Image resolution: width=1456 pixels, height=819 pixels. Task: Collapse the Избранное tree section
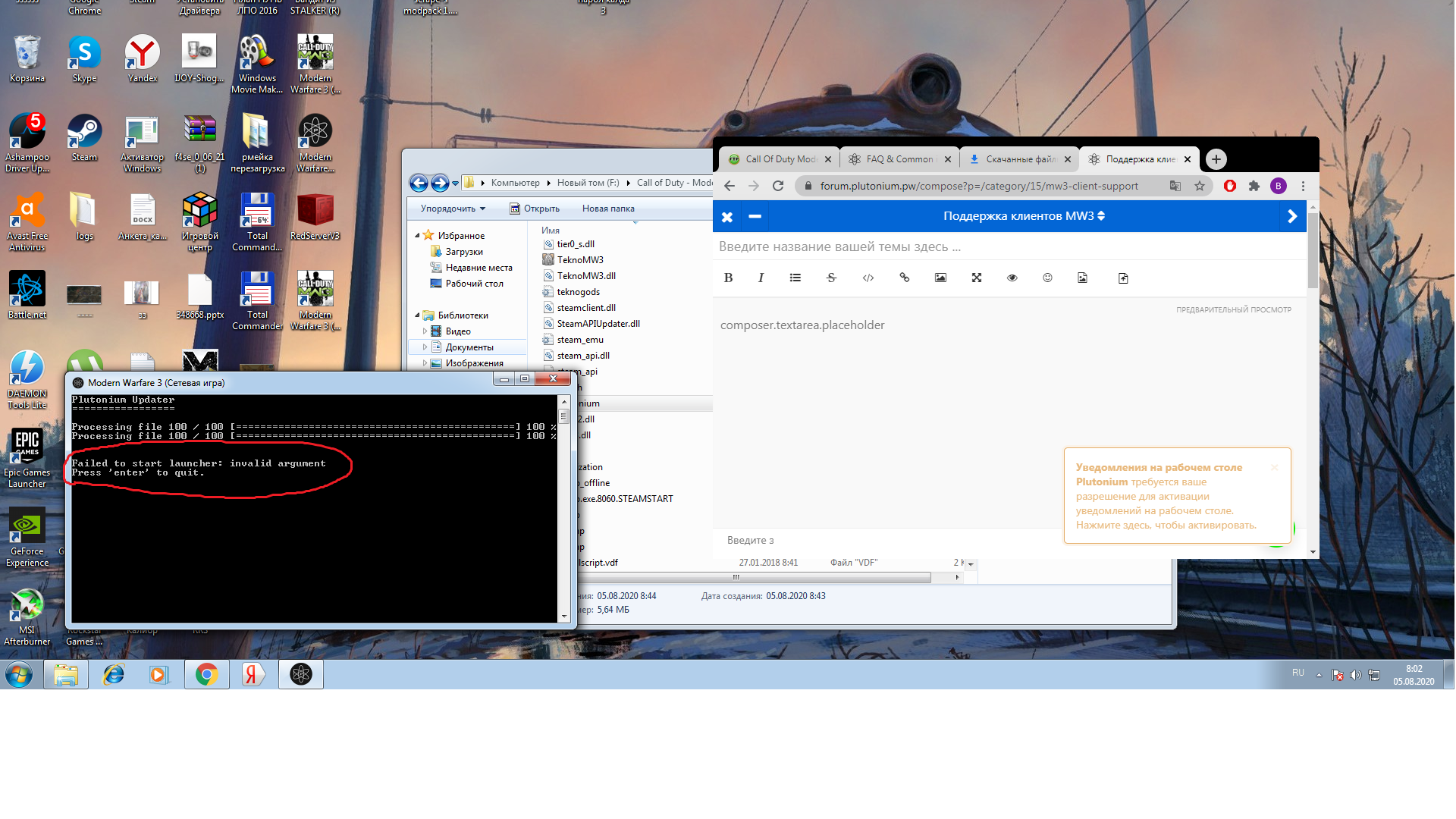tap(417, 236)
